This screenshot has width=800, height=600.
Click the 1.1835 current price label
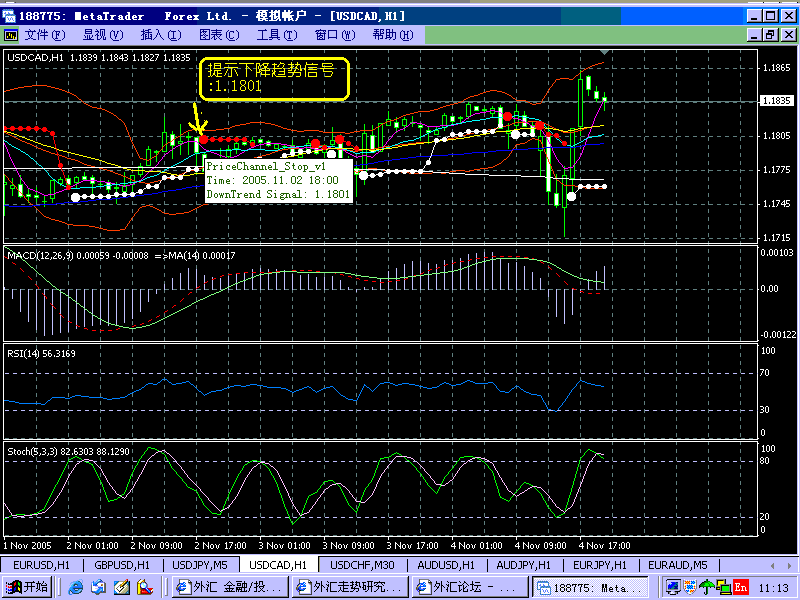pos(776,101)
